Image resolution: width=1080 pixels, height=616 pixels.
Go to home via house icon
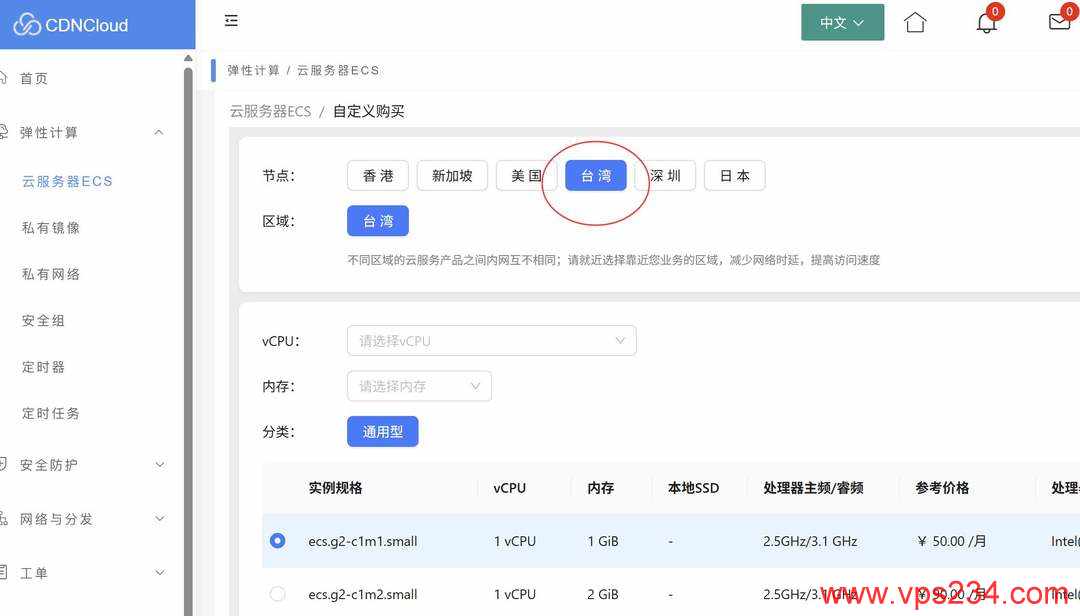(915, 22)
